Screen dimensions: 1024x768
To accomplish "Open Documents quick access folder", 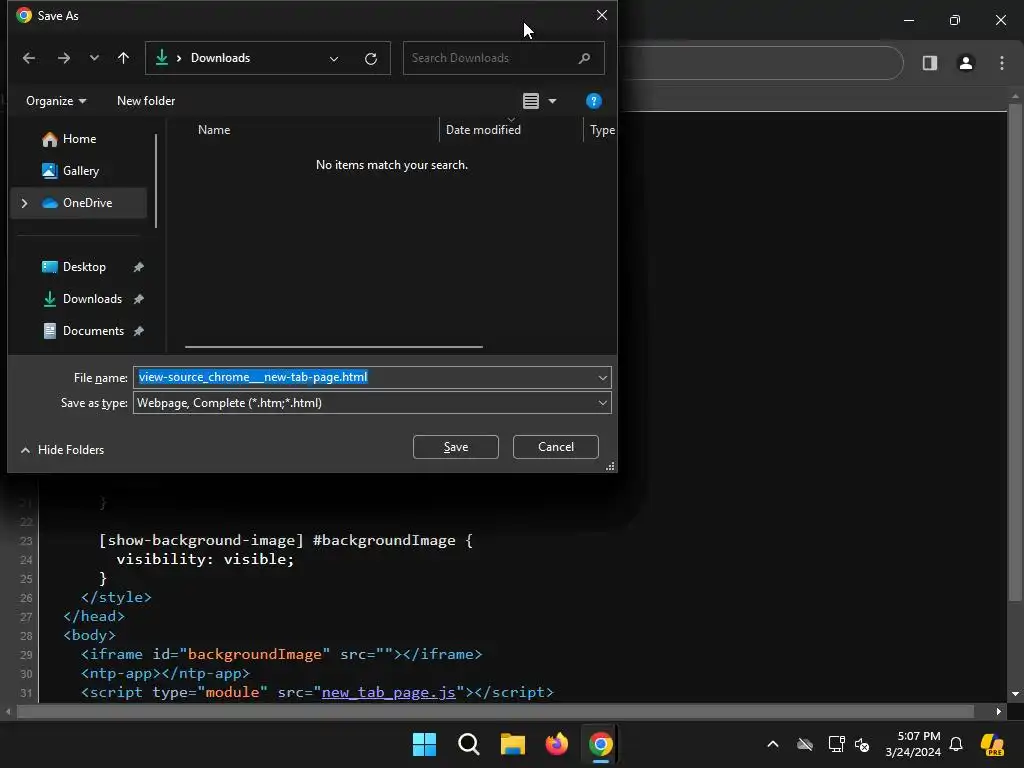I will tap(93, 331).
